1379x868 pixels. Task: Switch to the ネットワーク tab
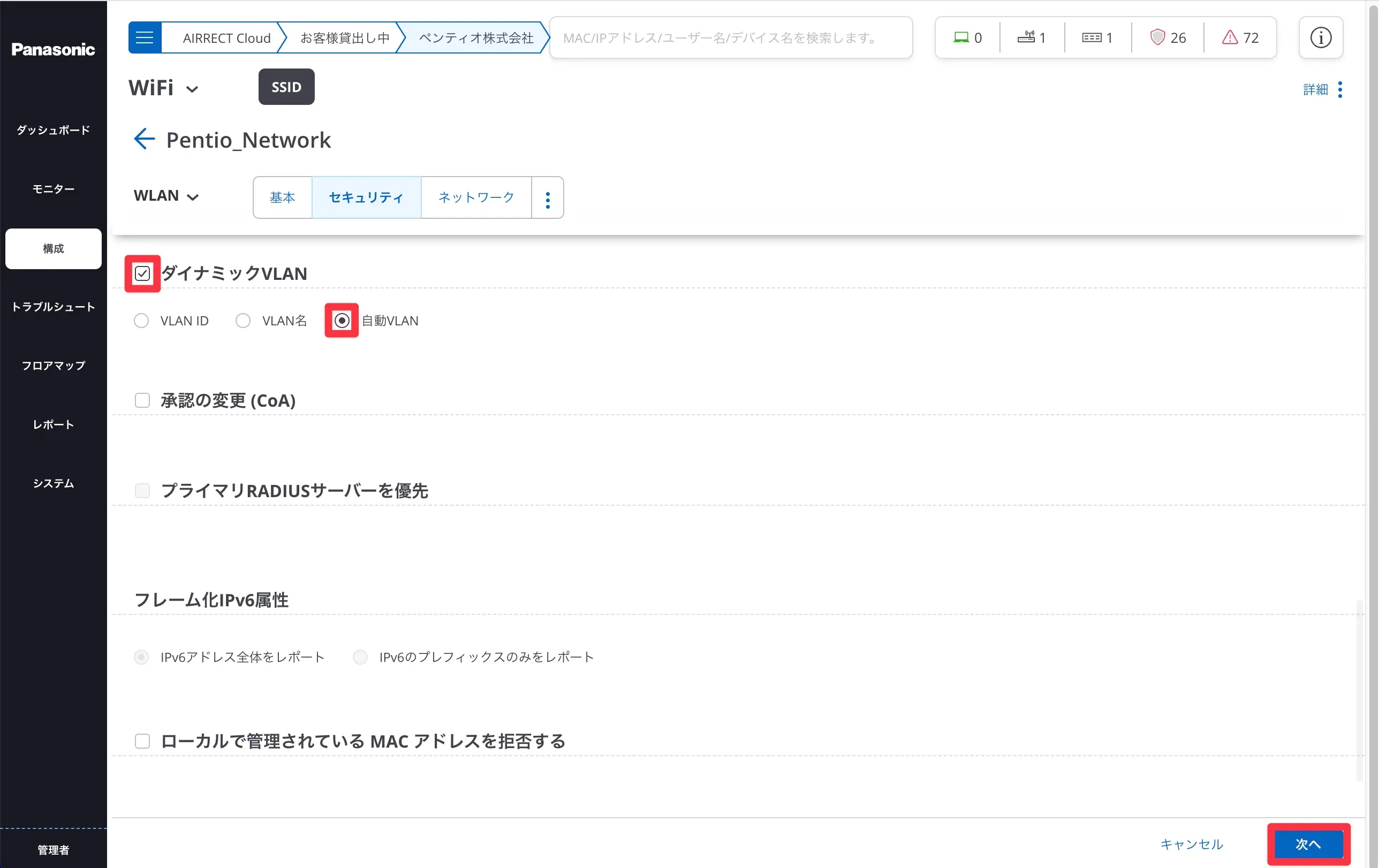click(x=476, y=198)
